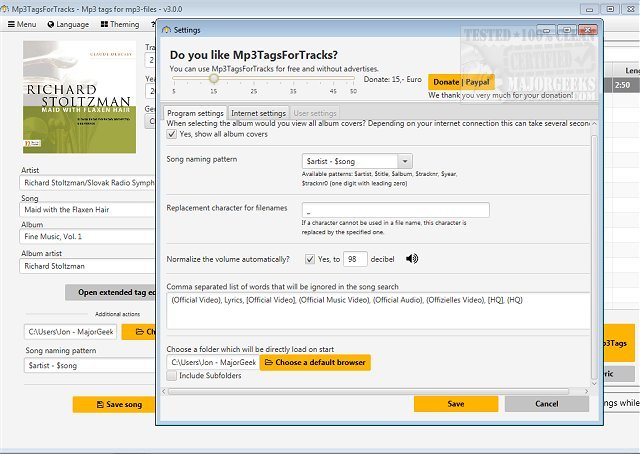Switch to Program settings tab
640x454 pixels.
pos(195,113)
